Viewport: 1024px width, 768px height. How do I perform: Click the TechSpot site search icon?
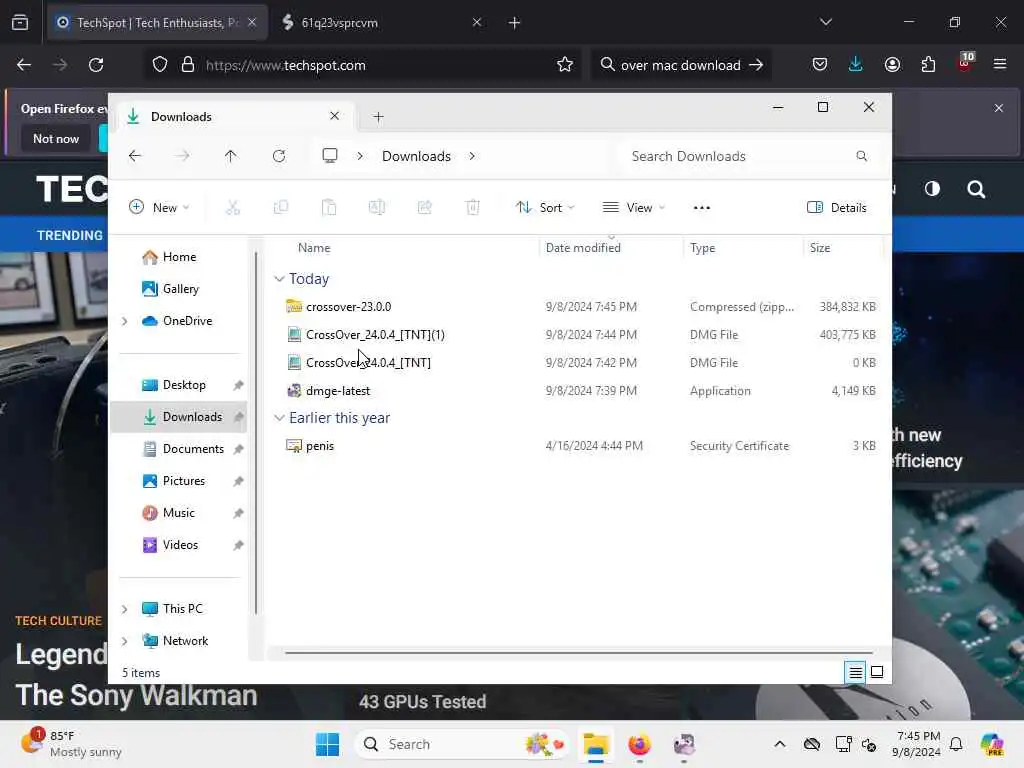(976, 189)
